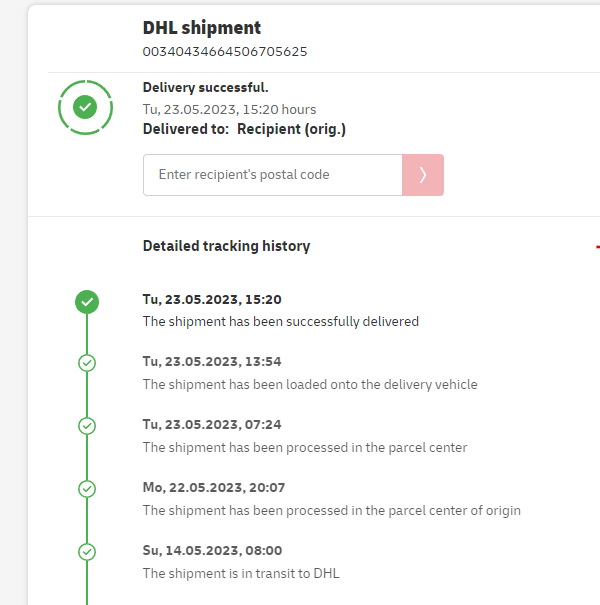Click the Delivery successful status text

205,88
